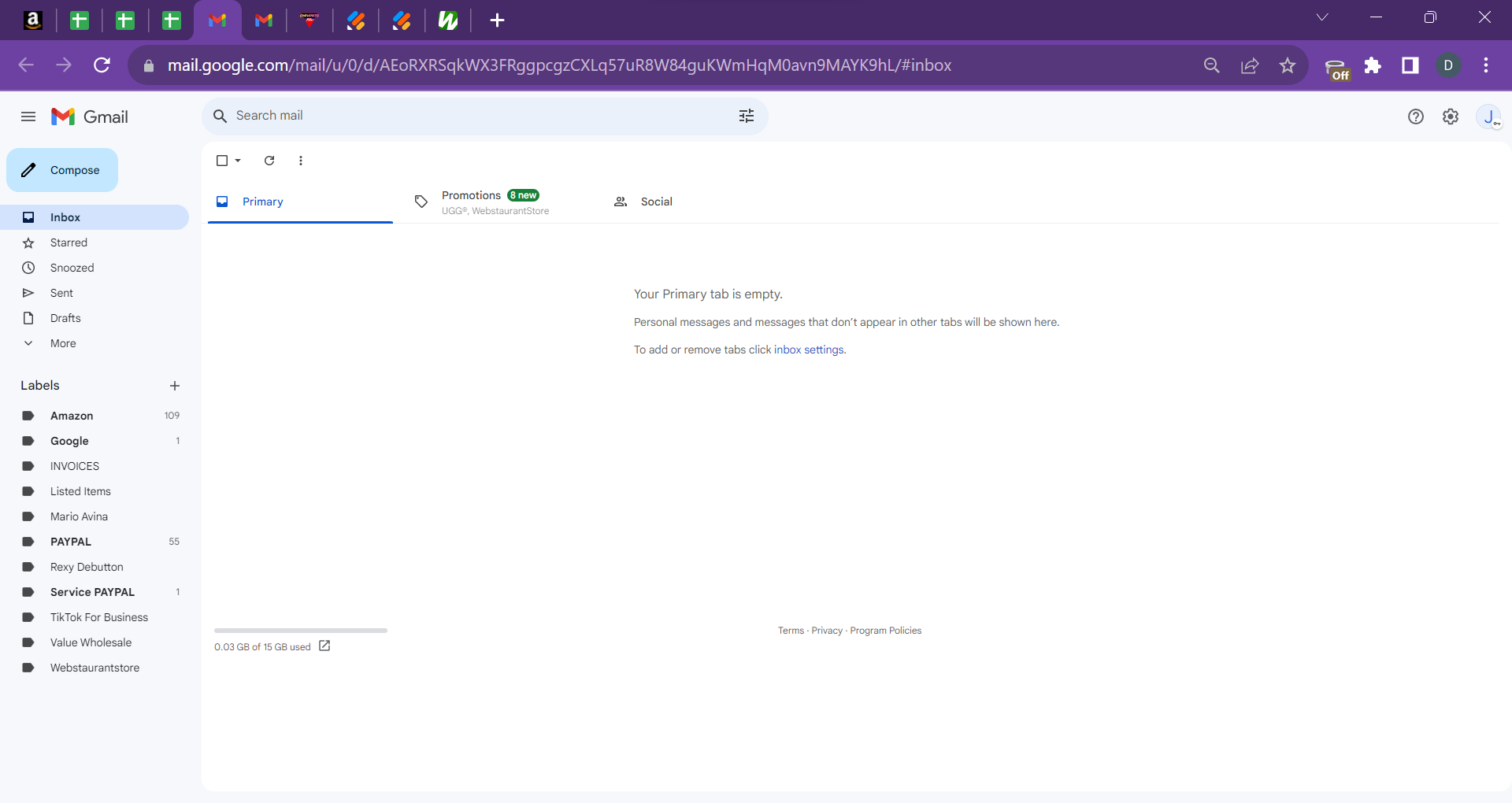View site information lock icon

click(149, 66)
